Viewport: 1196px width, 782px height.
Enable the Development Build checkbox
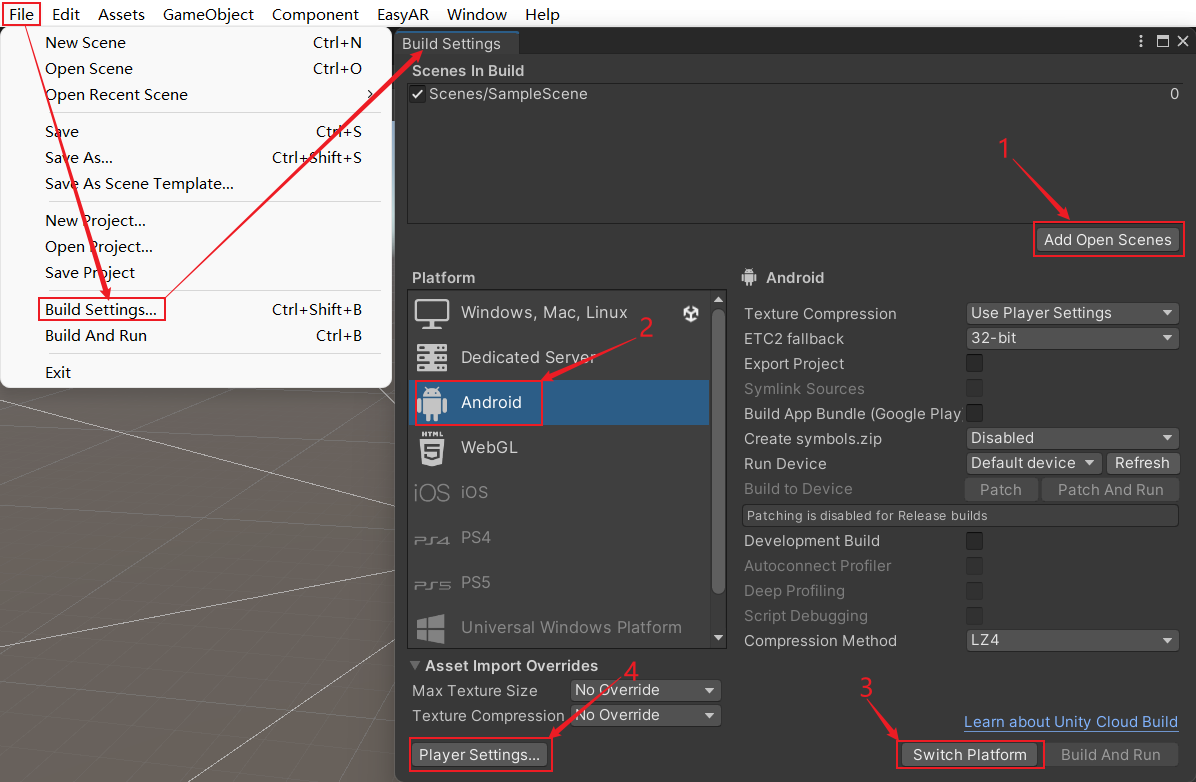(974, 541)
